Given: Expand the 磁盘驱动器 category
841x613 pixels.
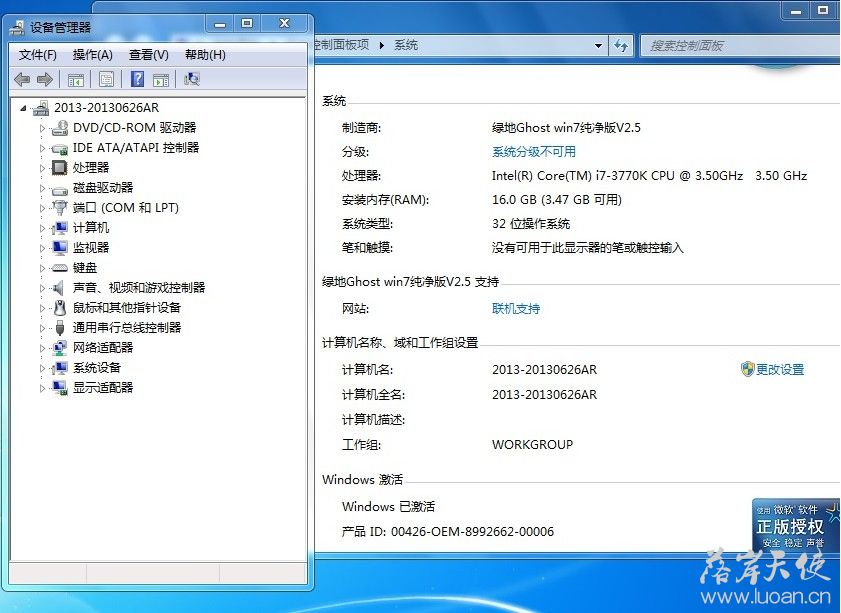Looking at the screenshot, I should (x=42, y=188).
